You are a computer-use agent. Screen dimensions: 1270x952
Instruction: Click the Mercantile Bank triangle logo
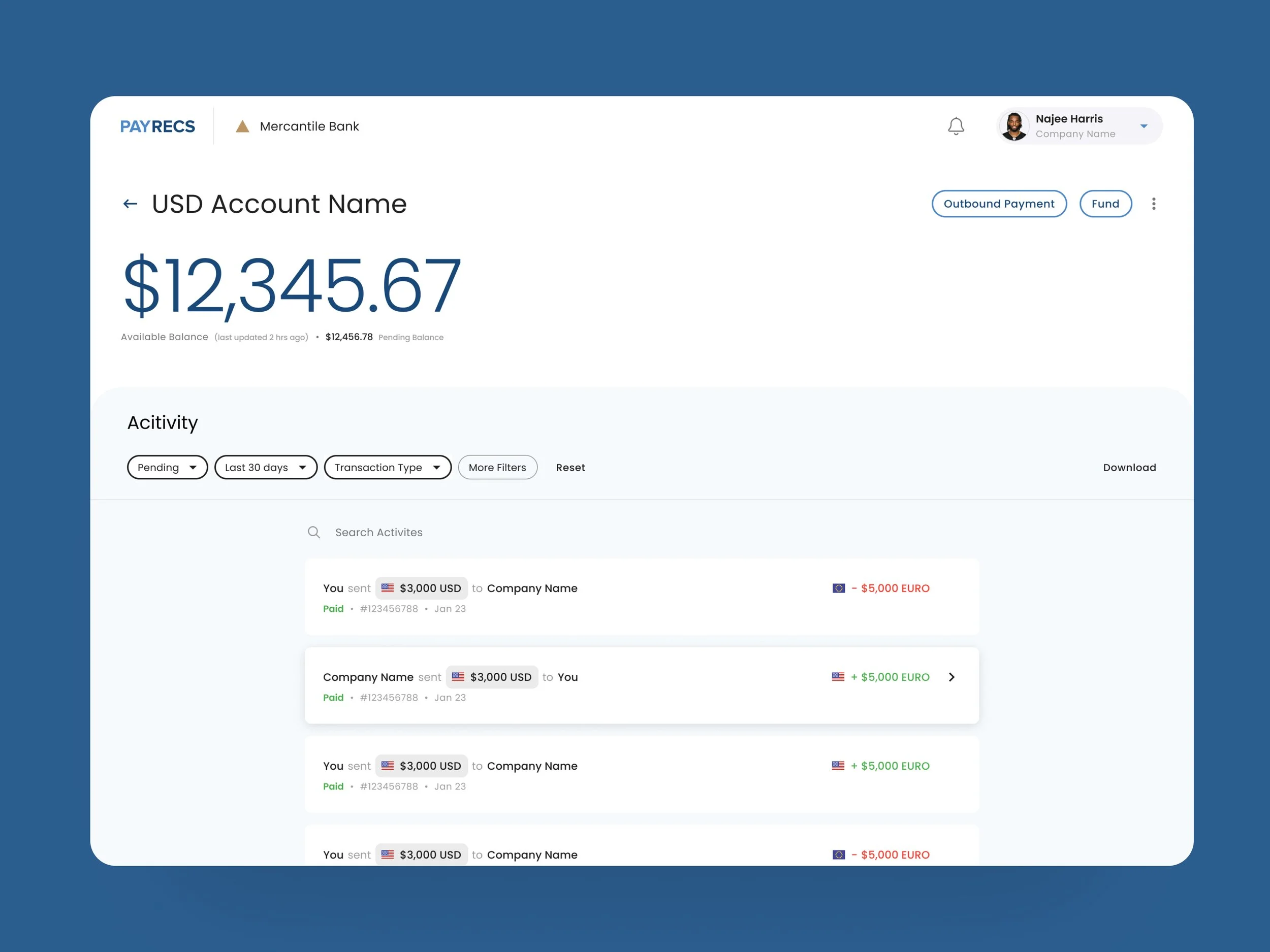pyautogui.click(x=242, y=126)
